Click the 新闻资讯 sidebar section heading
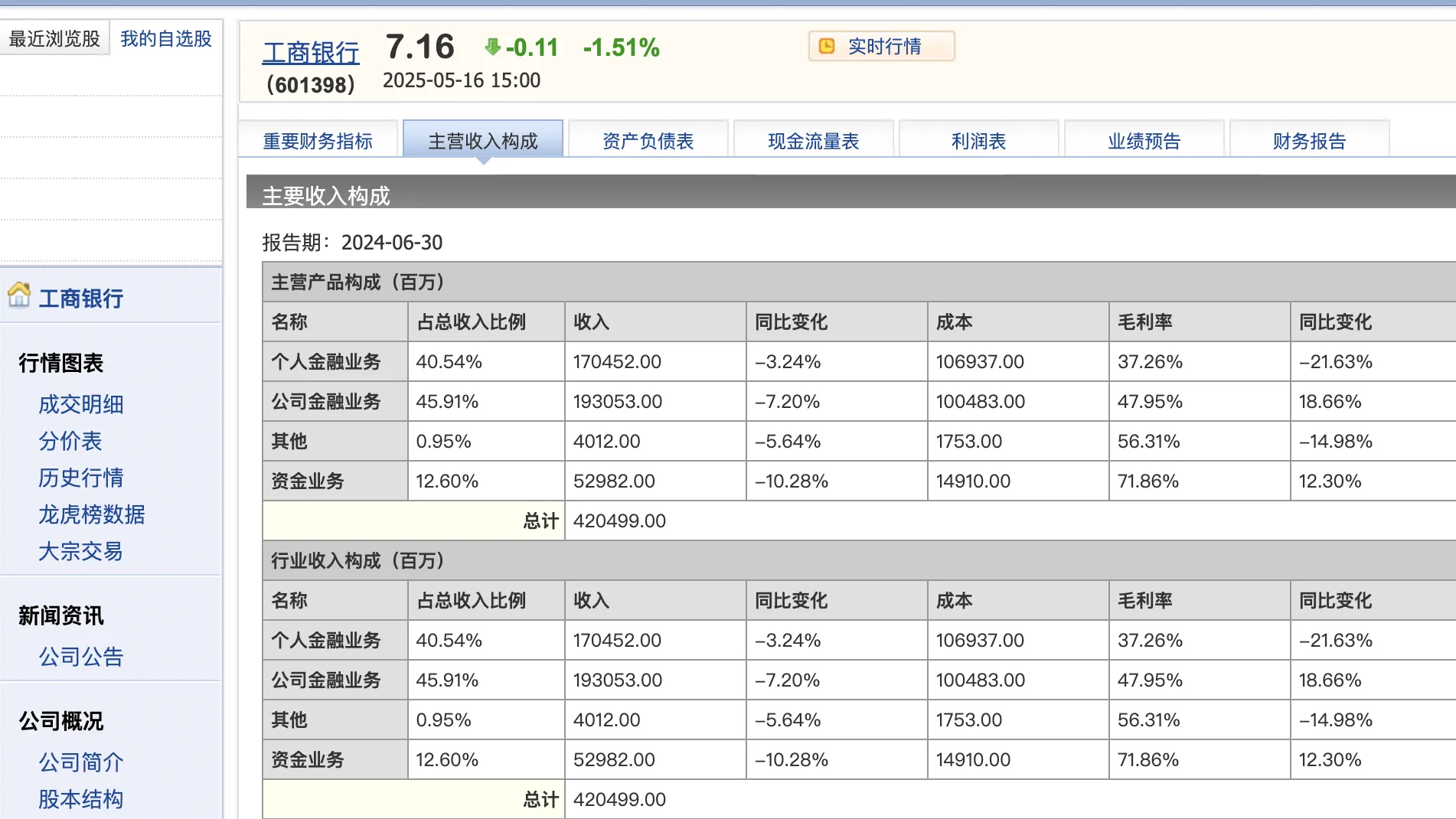Screen dimensions: 1456x819 click(x=60, y=615)
